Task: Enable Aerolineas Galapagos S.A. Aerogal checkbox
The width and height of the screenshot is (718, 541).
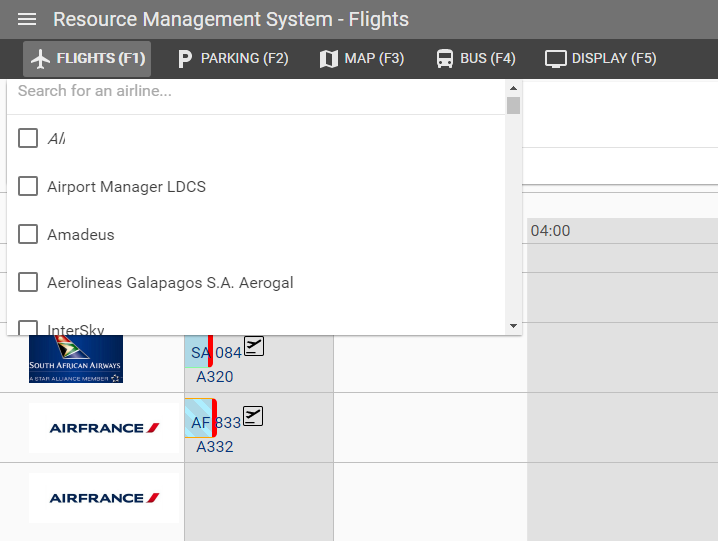Action: point(28,282)
